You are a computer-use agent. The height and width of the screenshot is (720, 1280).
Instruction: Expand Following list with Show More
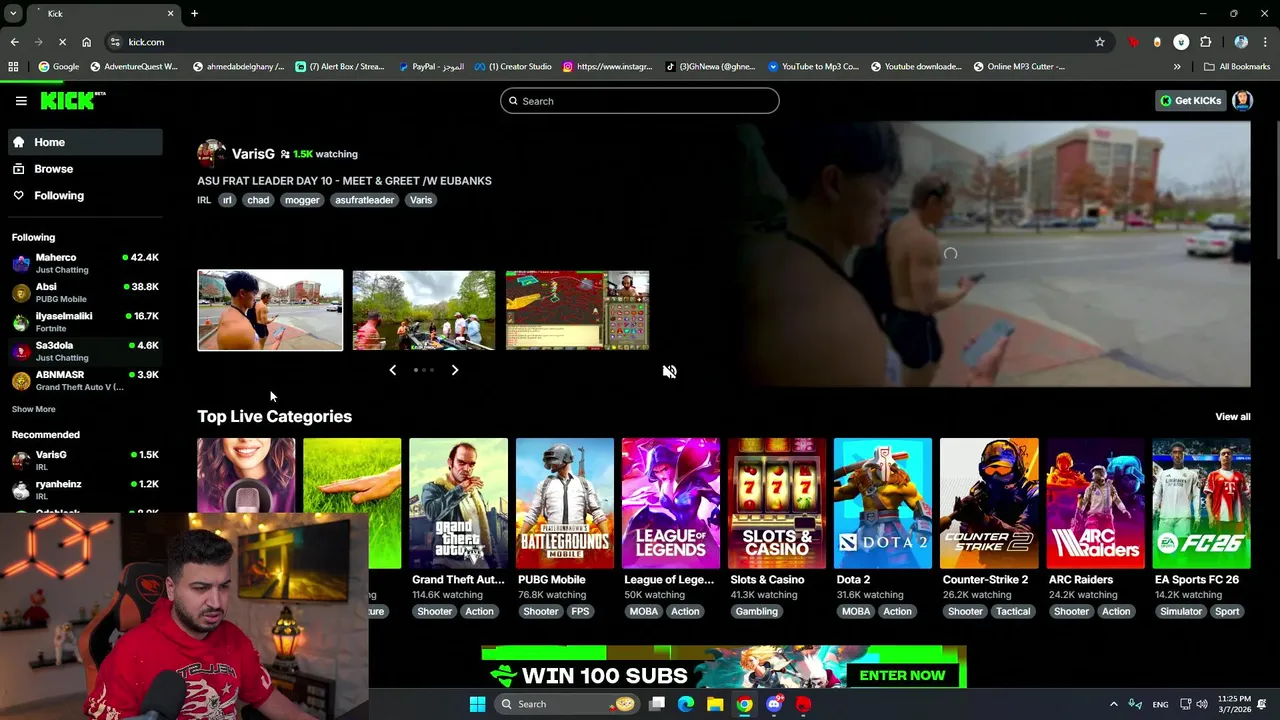[33, 409]
